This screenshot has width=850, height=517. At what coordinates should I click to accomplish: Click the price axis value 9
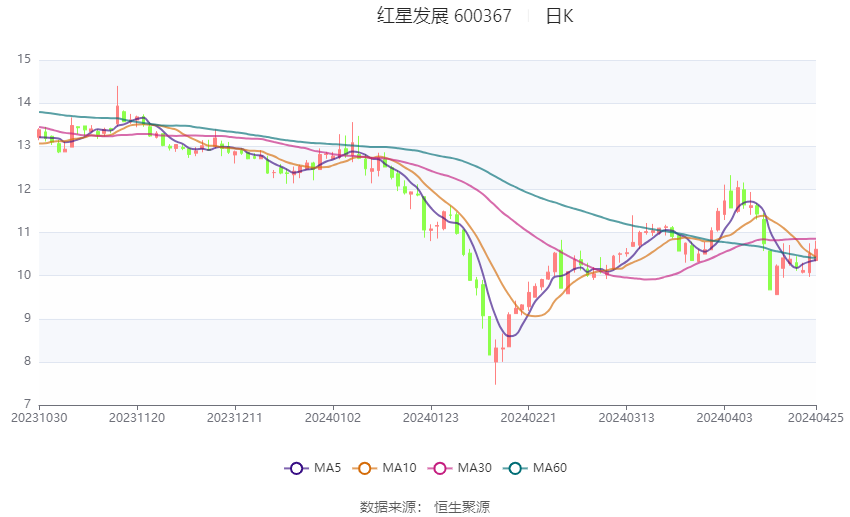28,318
